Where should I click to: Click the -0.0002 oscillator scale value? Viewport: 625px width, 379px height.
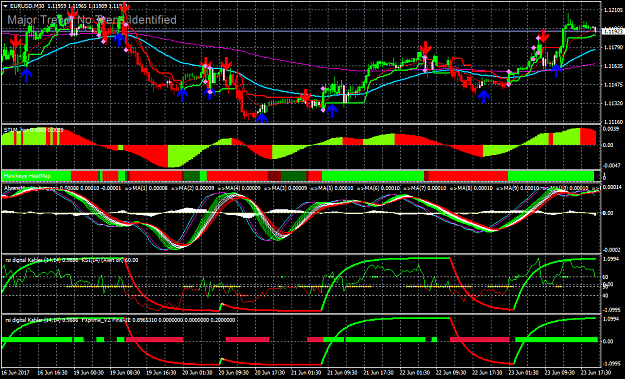point(612,250)
